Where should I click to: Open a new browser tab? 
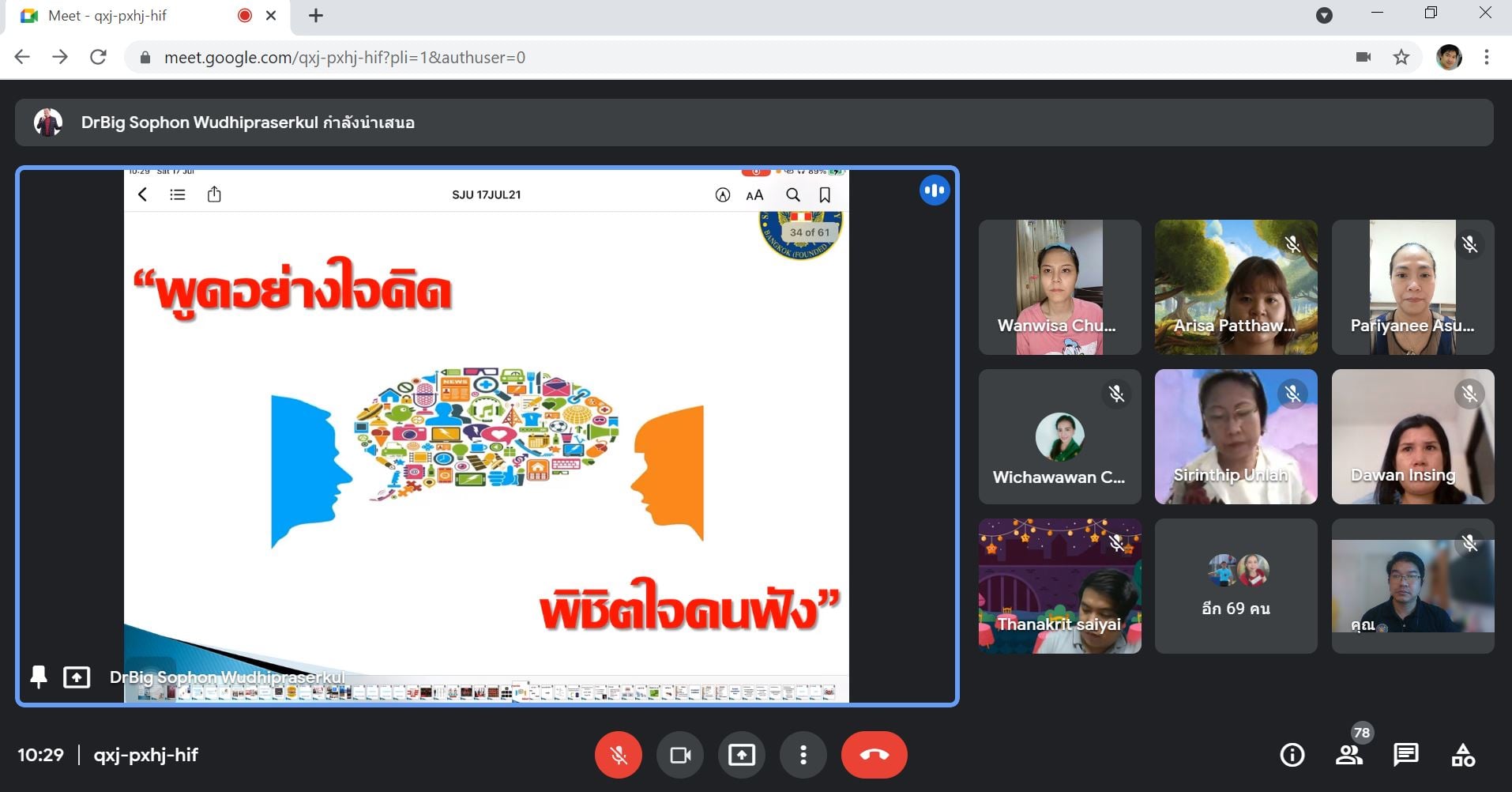coord(316,16)
